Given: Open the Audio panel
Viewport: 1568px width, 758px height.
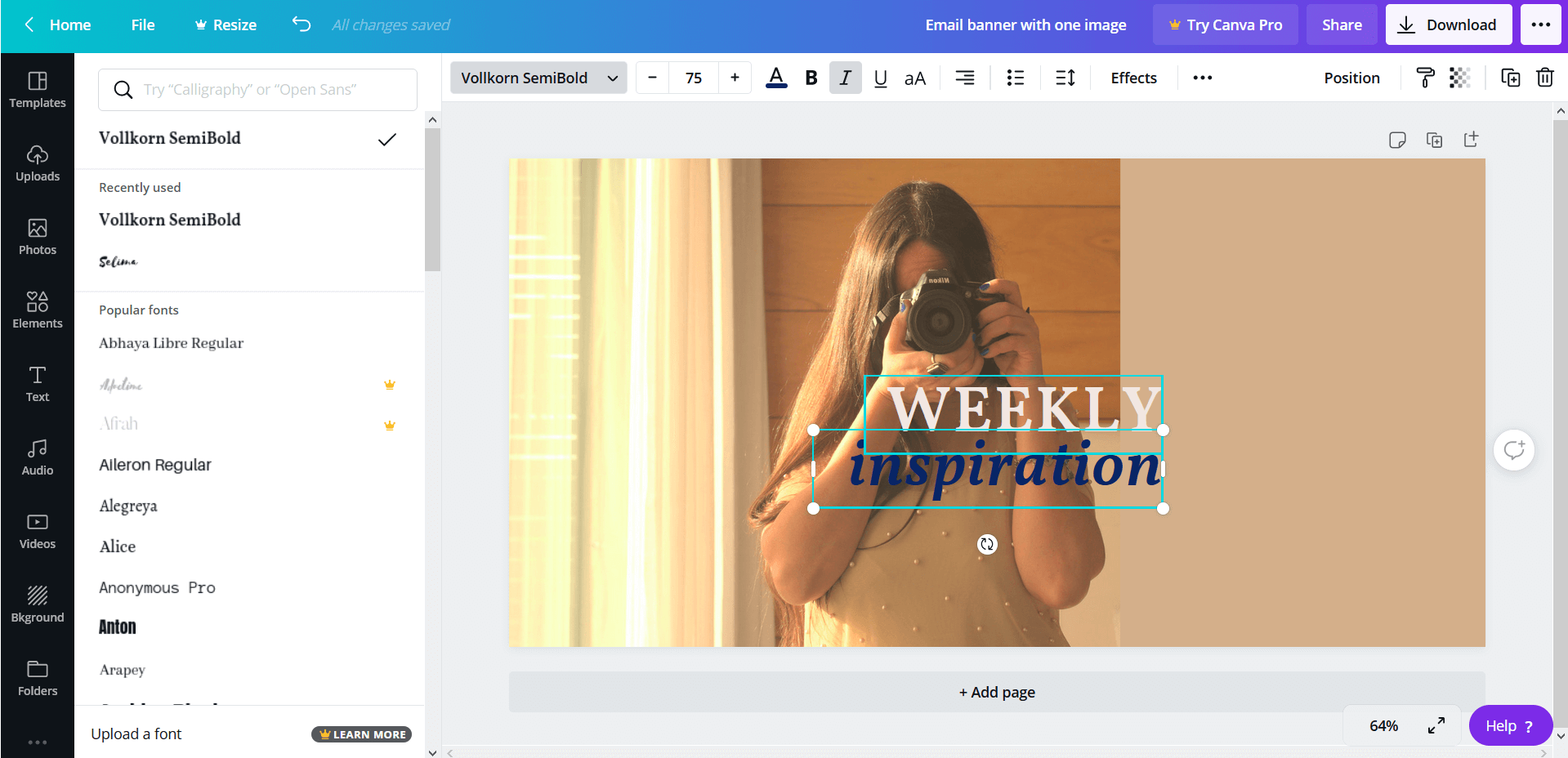Looking at the screenshot, I should pyautogui.click(x=38, y=457).
